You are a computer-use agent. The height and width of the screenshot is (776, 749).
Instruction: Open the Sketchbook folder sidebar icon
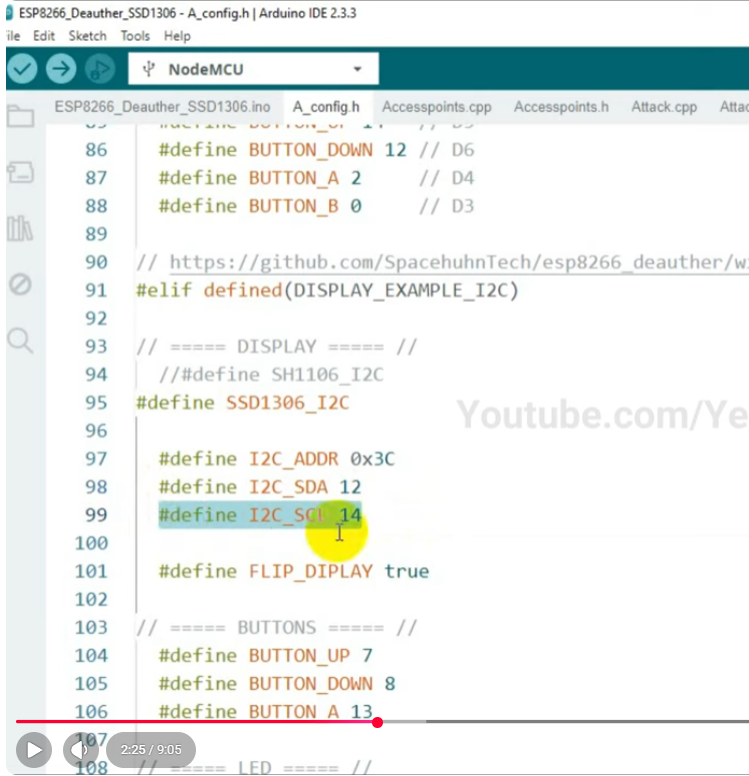[20, 116]
